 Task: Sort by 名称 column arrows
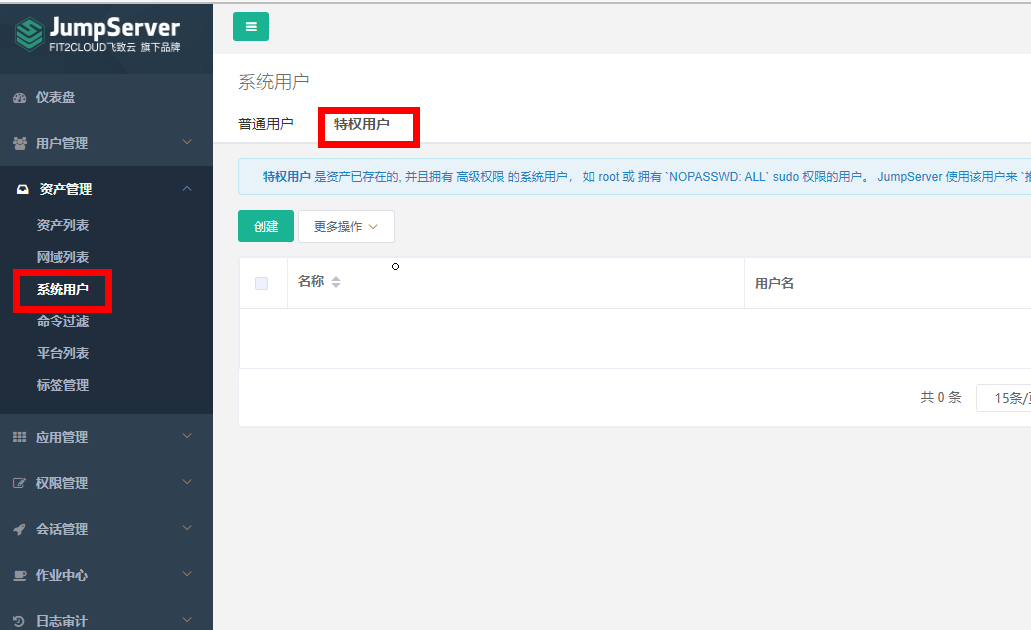click(336, 282)
